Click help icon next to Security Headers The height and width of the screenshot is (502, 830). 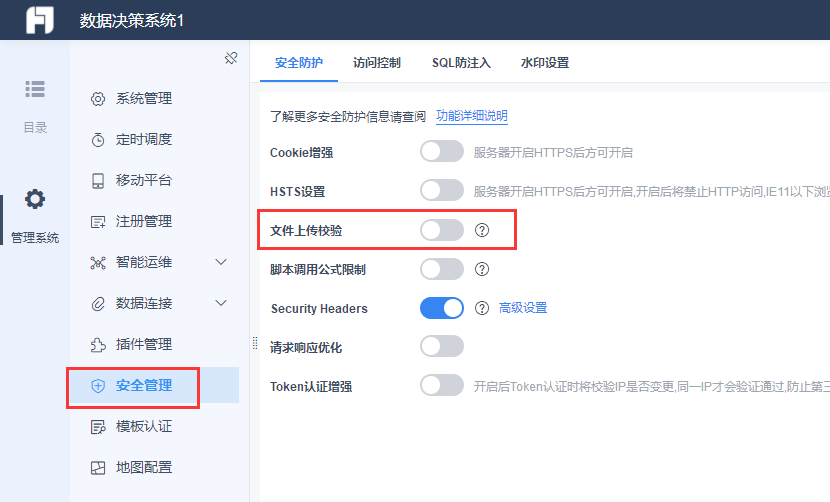(x=482, y=308)
